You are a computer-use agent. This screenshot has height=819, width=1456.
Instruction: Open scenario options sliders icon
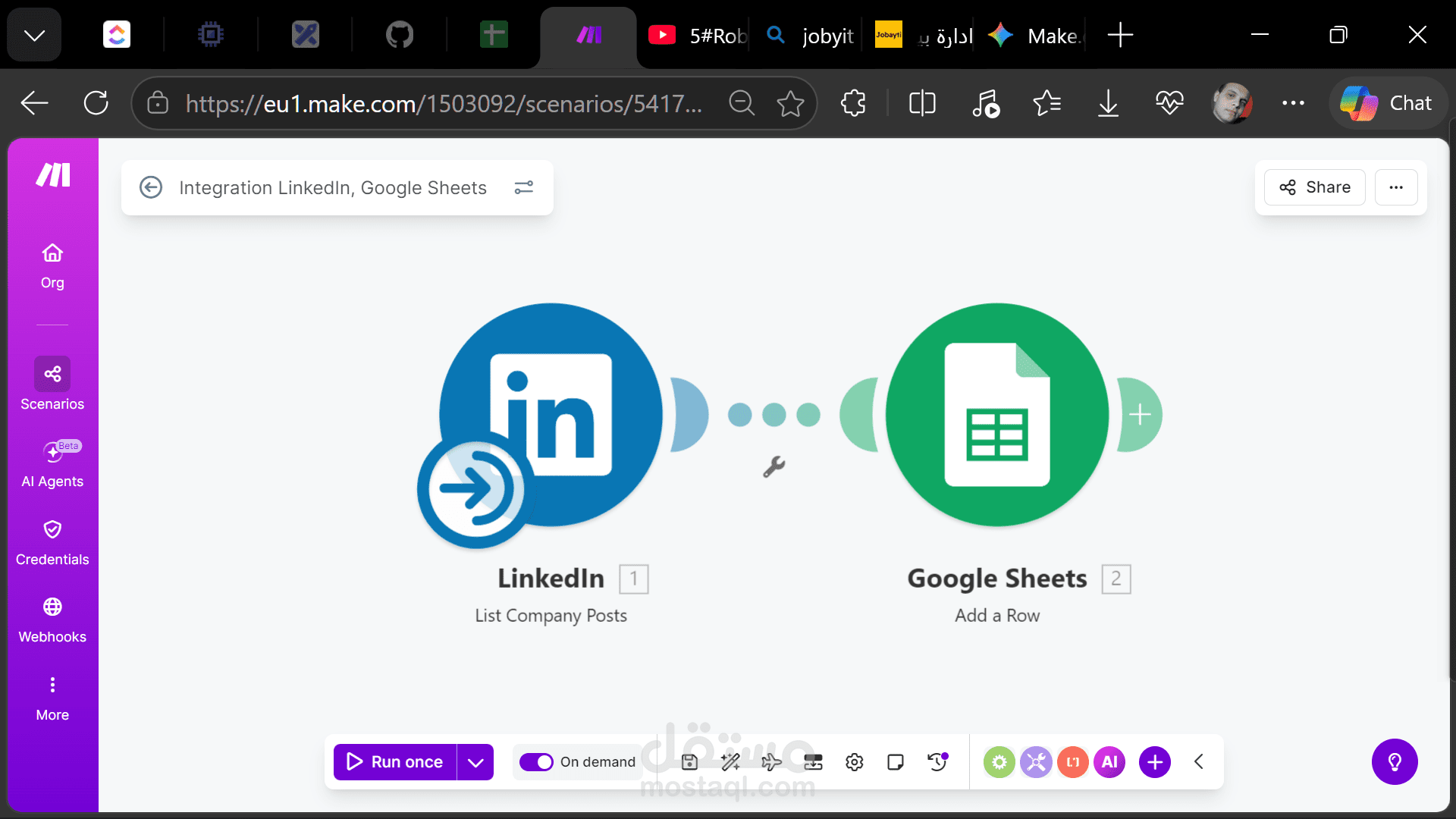[524, 187]
